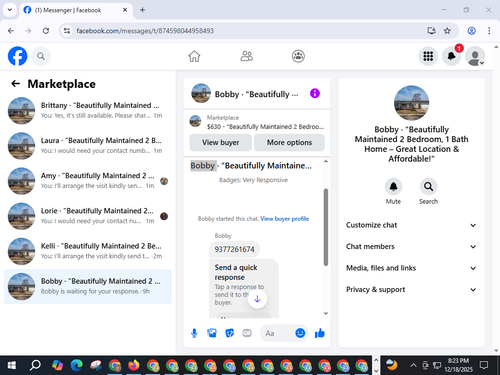This screenshot has width=500, height=375.
Task: Open Kelli's conversation
Action: click(88, 251)
